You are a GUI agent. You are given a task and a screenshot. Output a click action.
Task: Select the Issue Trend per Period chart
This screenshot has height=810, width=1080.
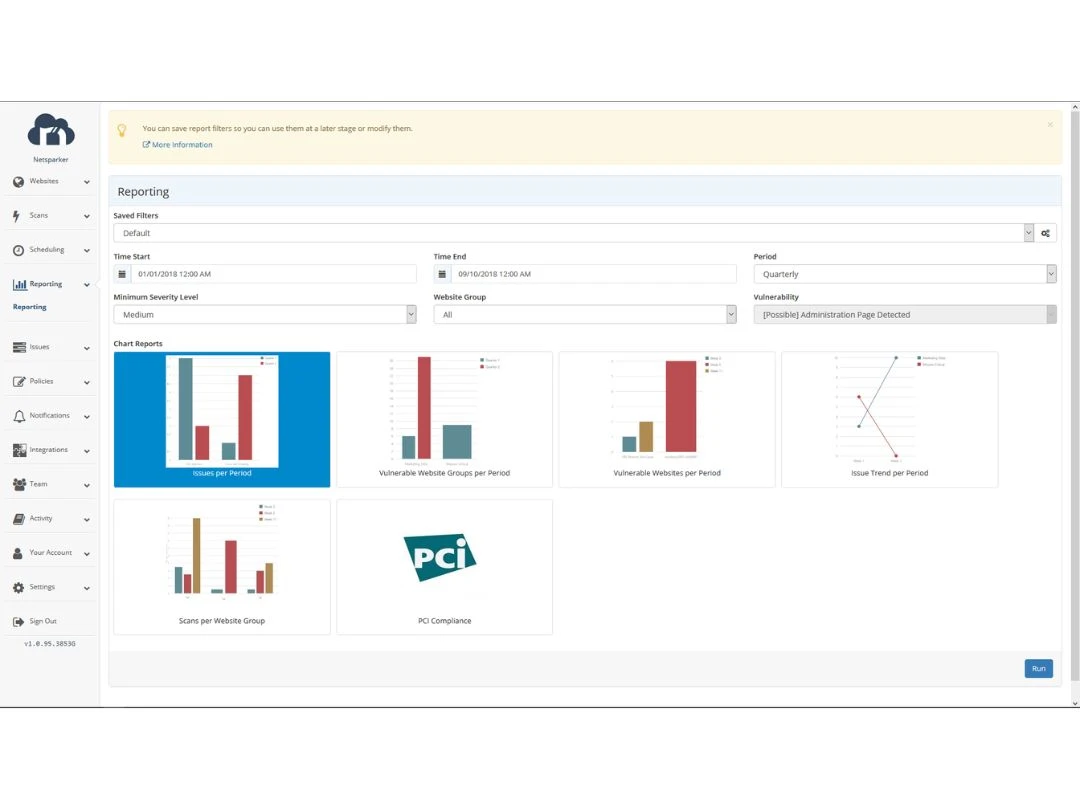889,419
